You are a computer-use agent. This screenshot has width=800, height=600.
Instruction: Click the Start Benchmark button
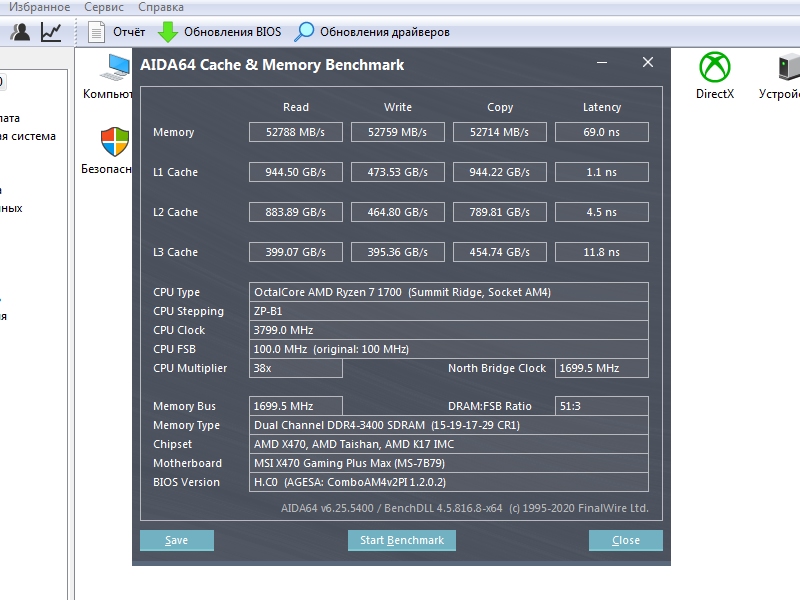[402, 540]
